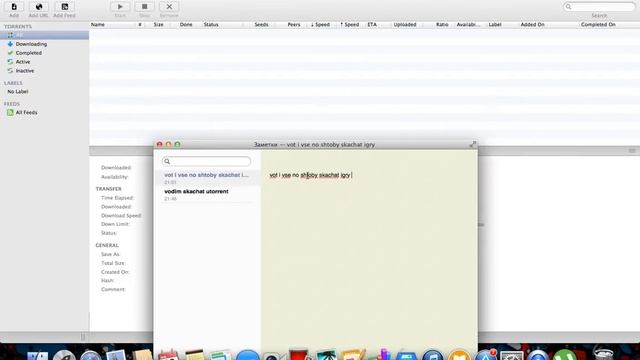640x360 pixels.
Task: Sort the list by Name column
Action: [x=98, y=24]
